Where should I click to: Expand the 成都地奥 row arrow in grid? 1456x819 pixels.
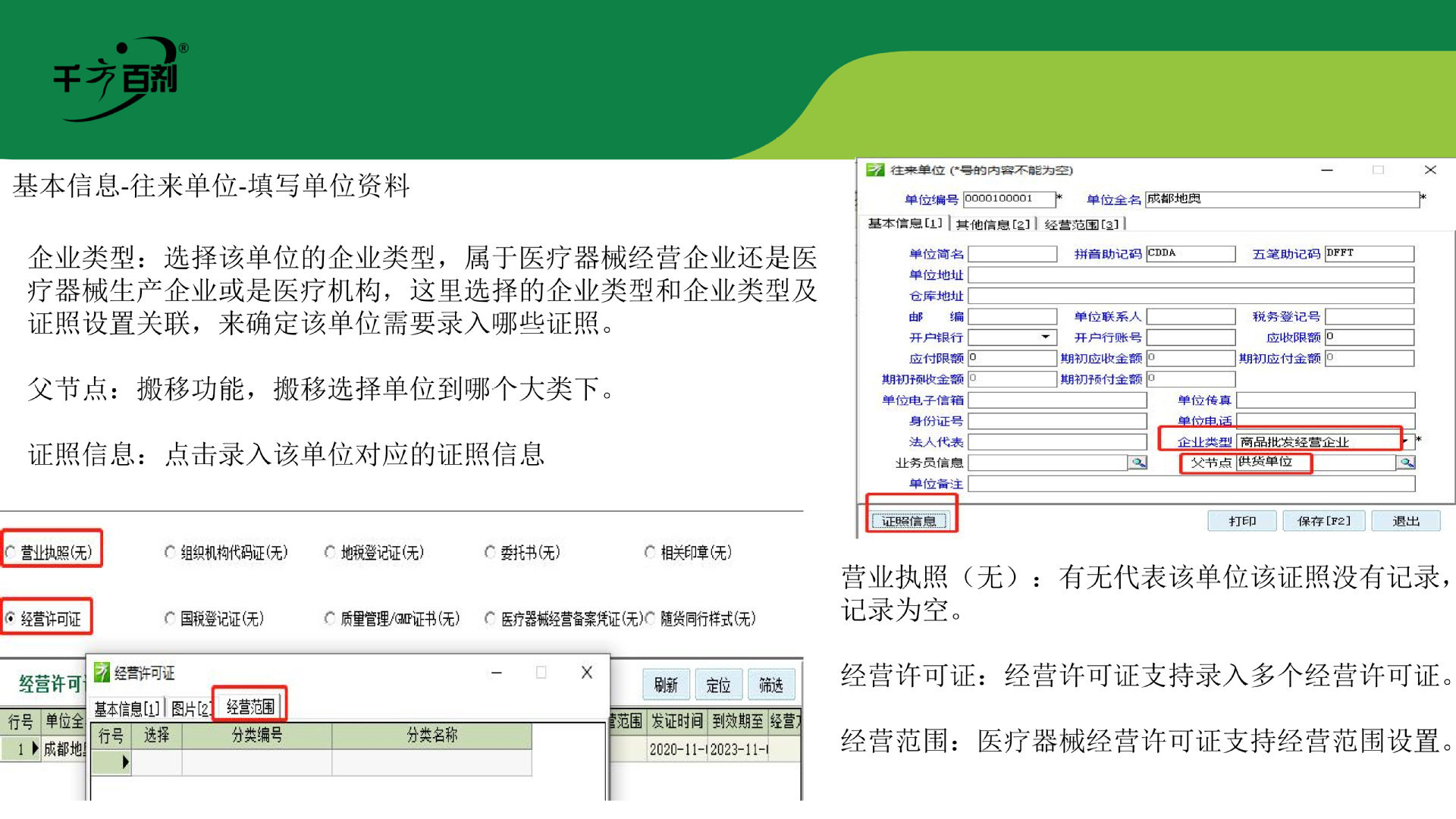click(x=34, y=747)
